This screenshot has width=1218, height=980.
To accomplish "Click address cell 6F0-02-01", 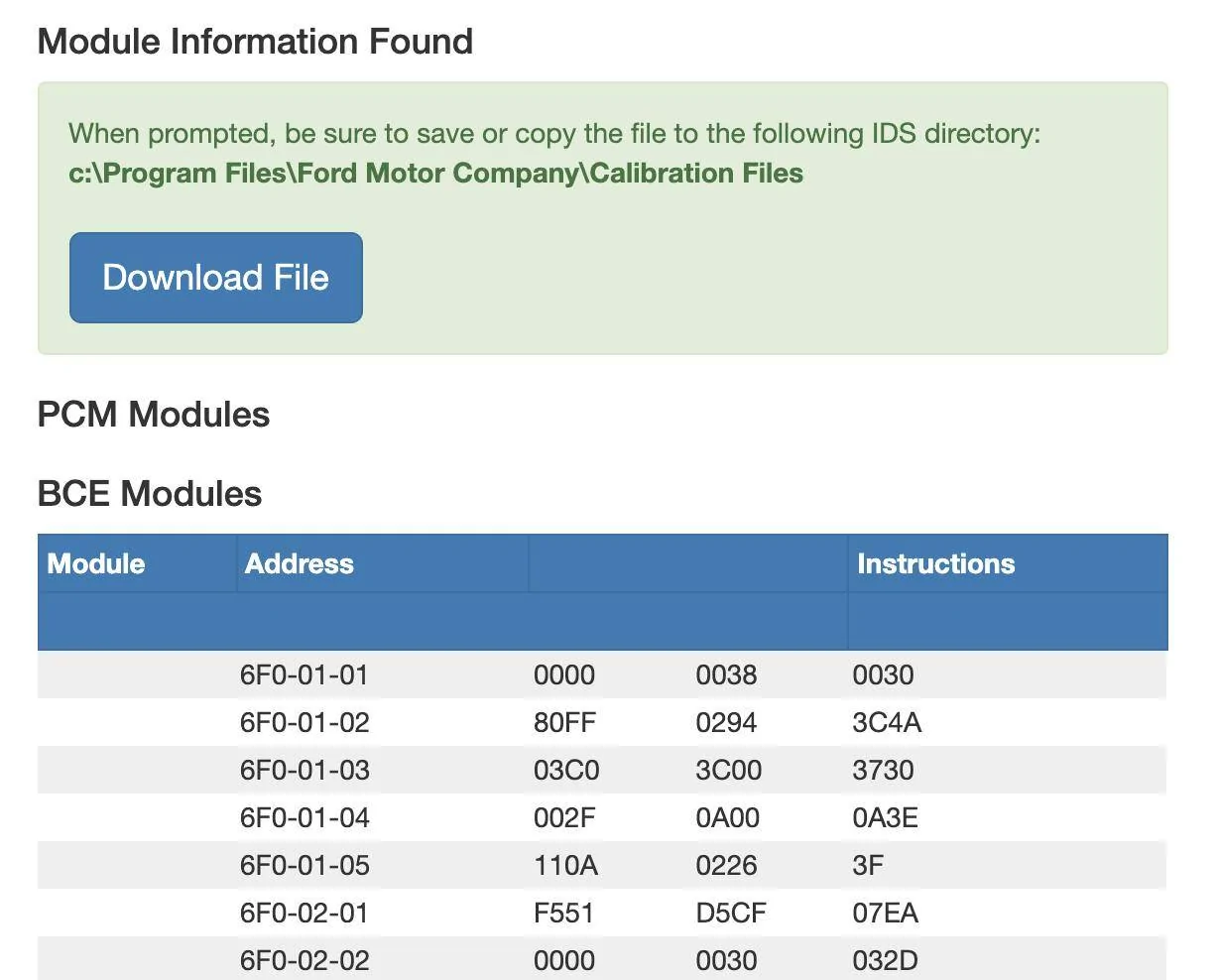I will [304, 914].
